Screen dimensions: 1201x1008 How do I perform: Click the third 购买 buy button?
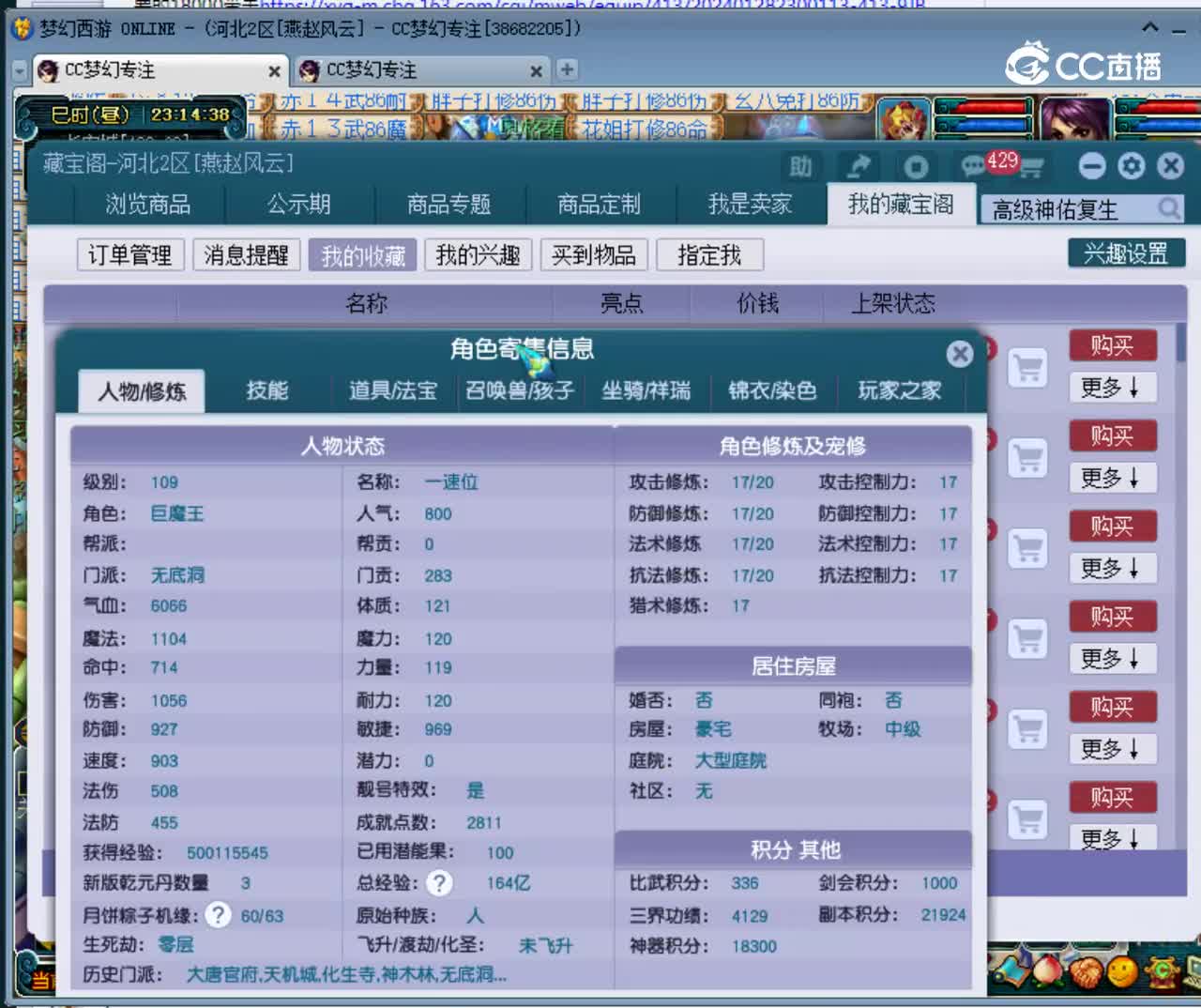1112,527
